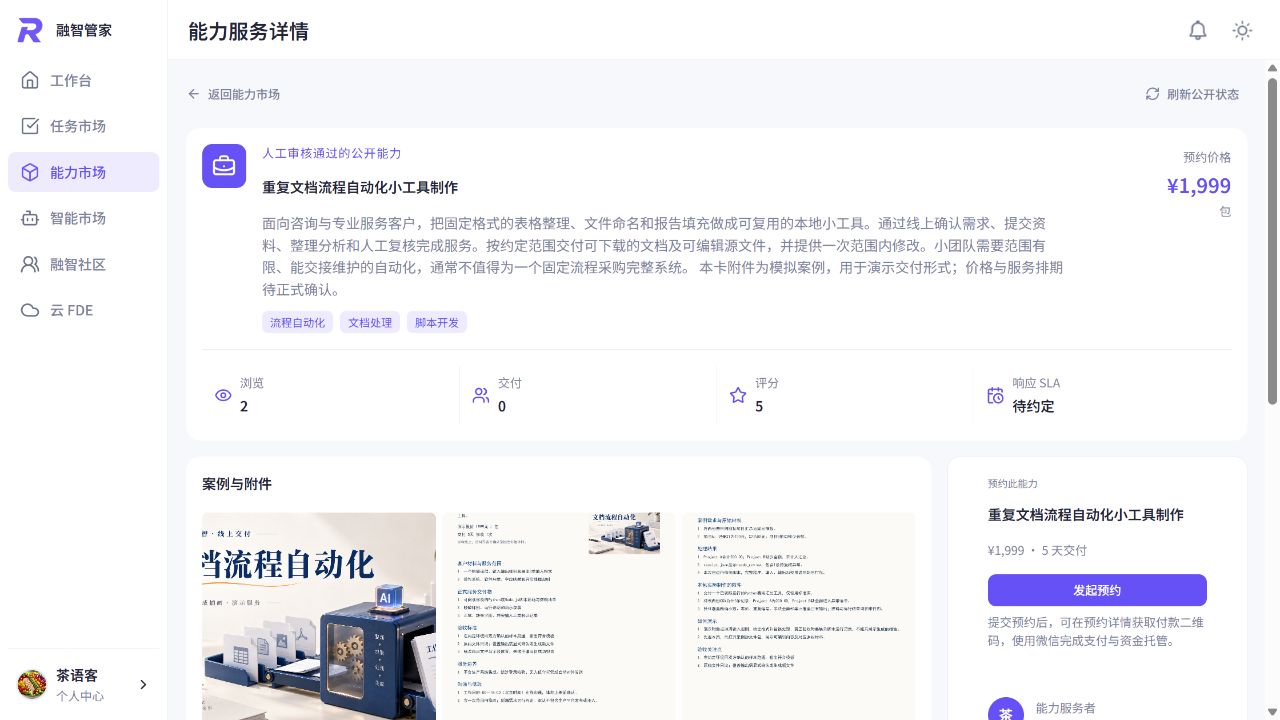Click the eye icon beside 浏览
Image resolution: width=1280 pixels, height=720 pixels.
point(223,395)
